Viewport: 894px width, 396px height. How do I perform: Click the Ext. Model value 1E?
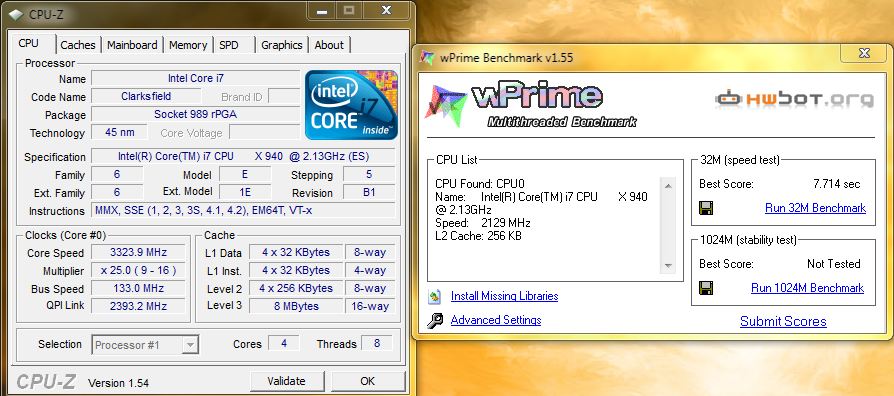click(245, 192)
